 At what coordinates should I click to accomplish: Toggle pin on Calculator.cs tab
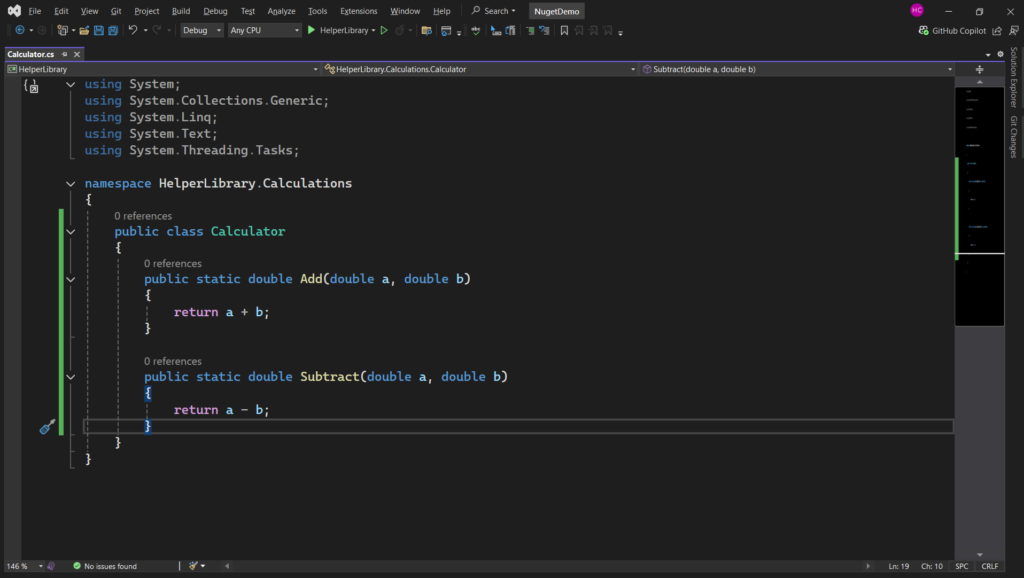point(65,54)
